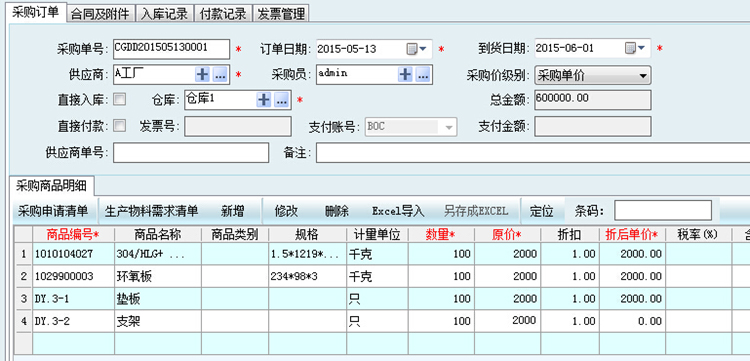Viewport: 750px width, 361px height.
Task: Click the 发票号 field
Action: coord(238,127)
